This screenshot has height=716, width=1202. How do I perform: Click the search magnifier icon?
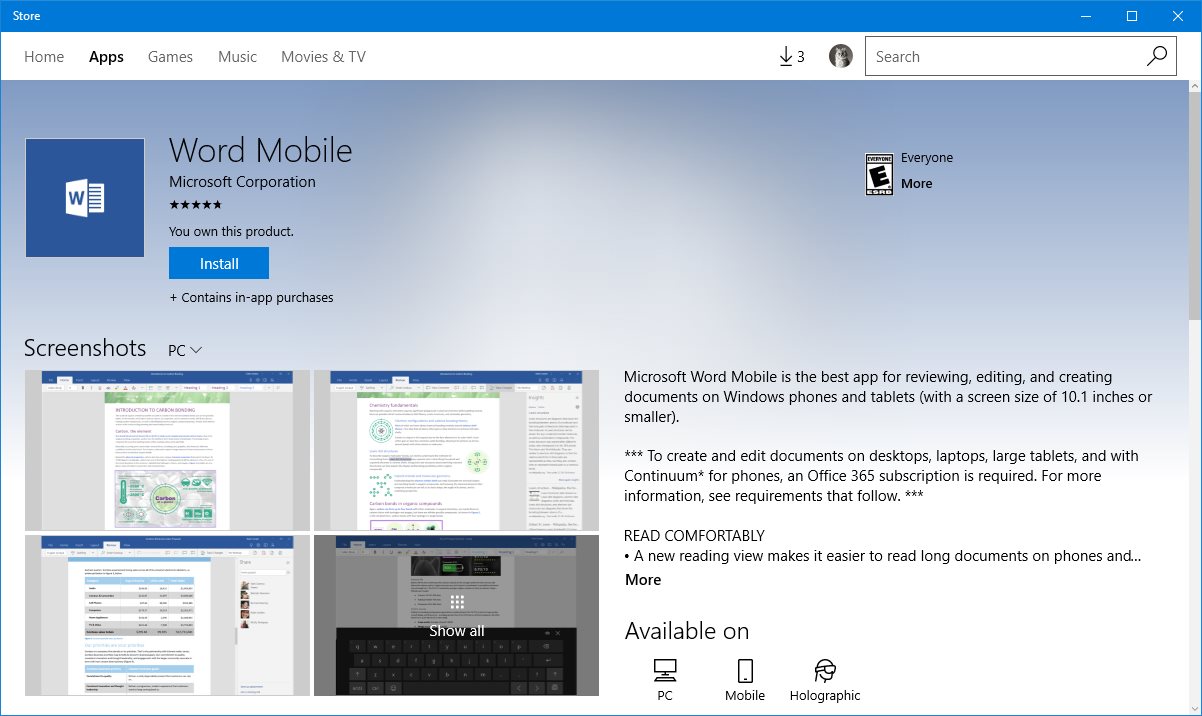(x=1156, y=57)
